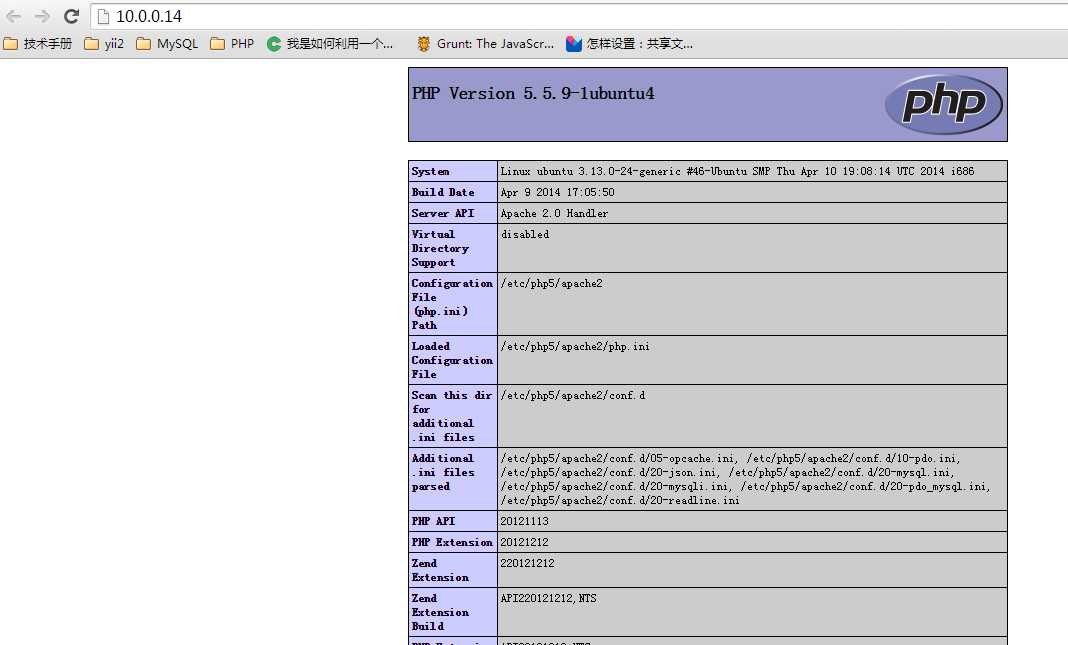Open the 怎样设置：共享文... bookmark
This screenshot has width=1068, height=645.
pos(630,44)
